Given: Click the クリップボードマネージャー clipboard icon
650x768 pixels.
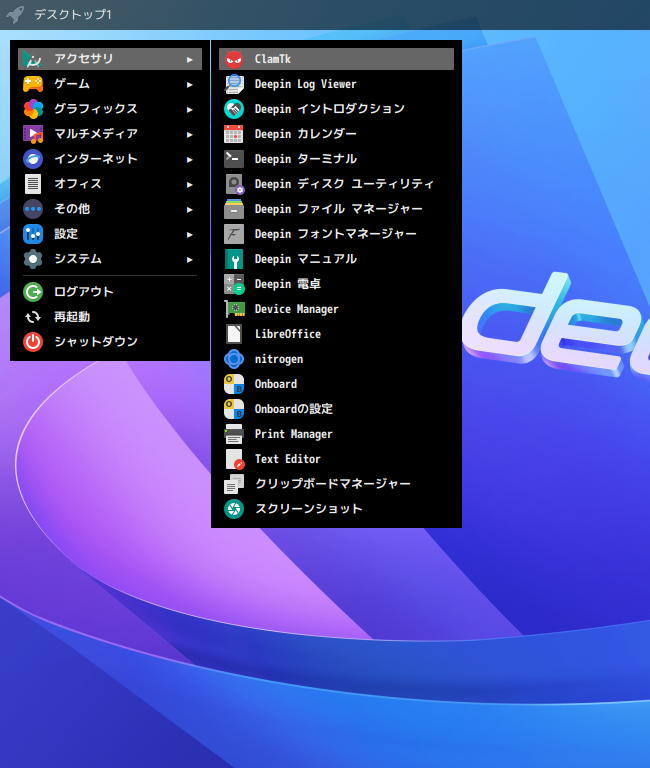Looking at the screenshot, I should tap(234, 484).
